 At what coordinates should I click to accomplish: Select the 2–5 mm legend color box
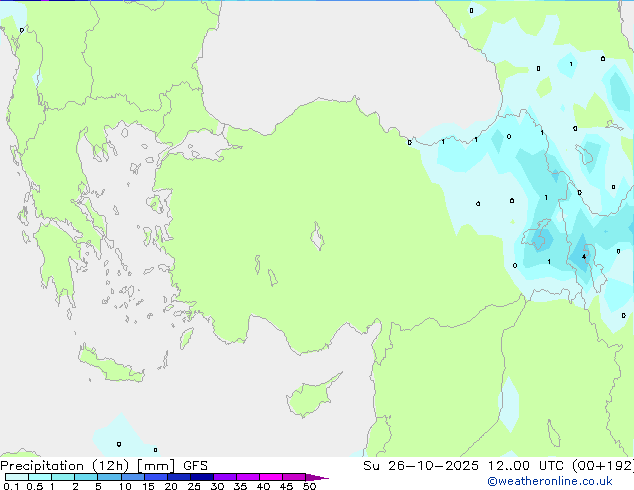click(x=86, y=477)
